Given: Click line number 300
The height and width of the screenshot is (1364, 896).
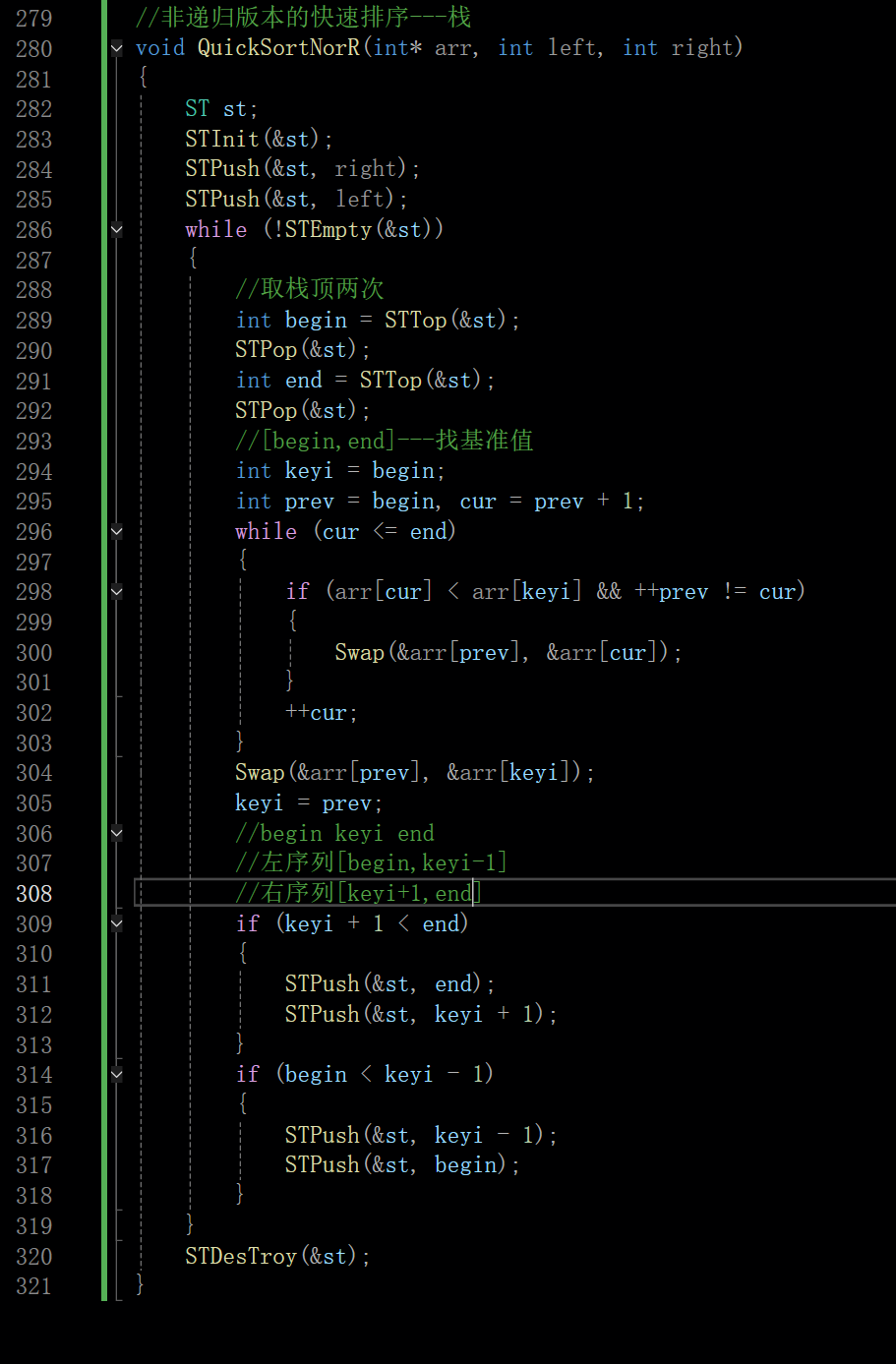Looking at the screenshot, I should (x=34, y=653).
